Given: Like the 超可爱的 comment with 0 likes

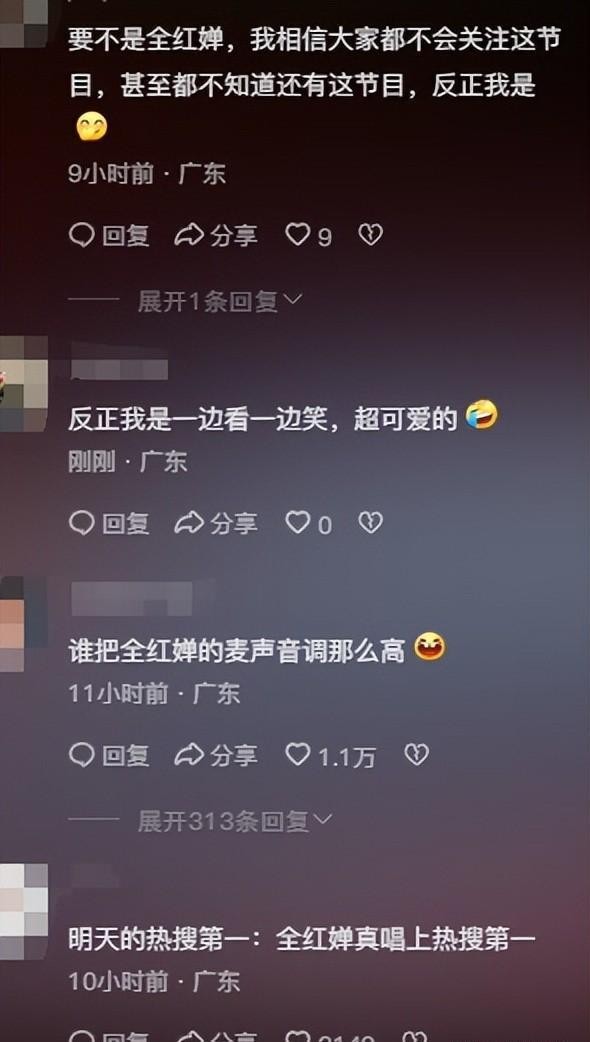Looking at the screenshot, I should pos(308,524).
